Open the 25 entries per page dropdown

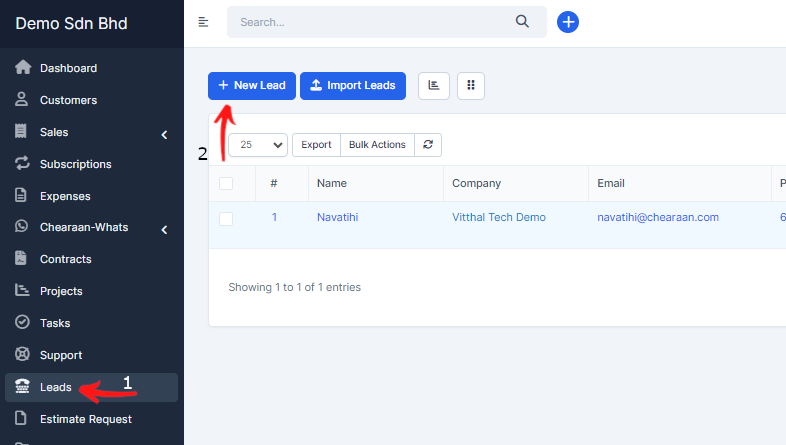258,145
